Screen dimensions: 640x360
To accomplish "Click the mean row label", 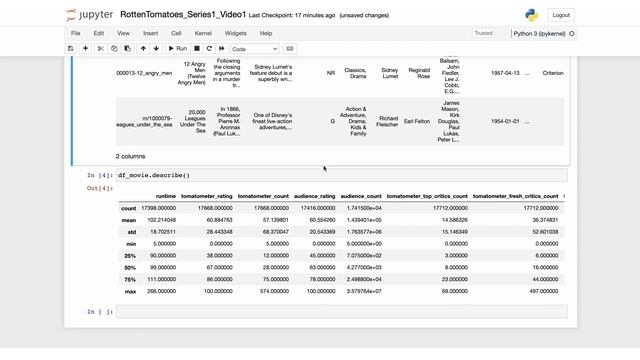I will click(129, 220).
